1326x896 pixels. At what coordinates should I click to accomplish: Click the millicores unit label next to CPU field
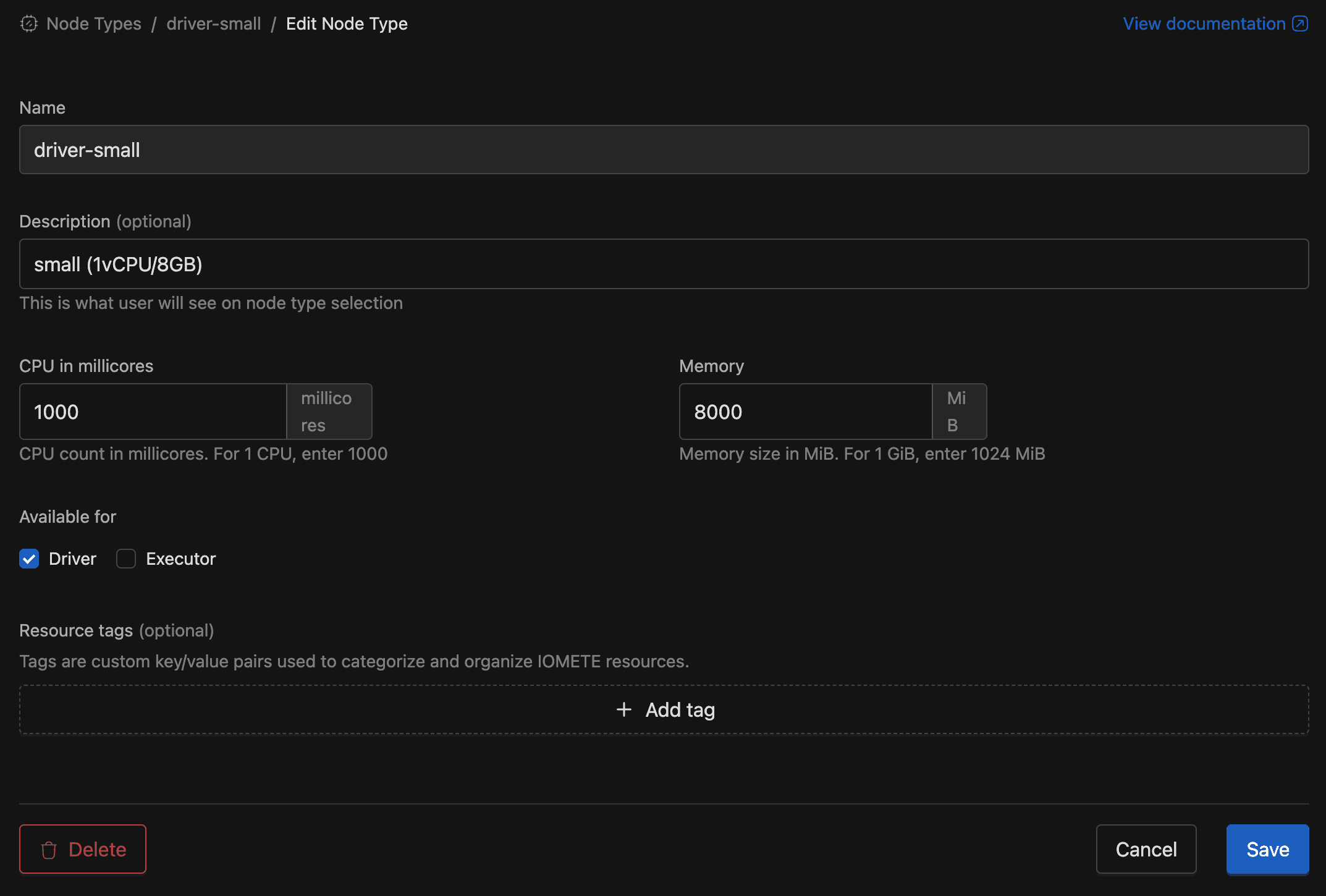[x=328, y=412]
